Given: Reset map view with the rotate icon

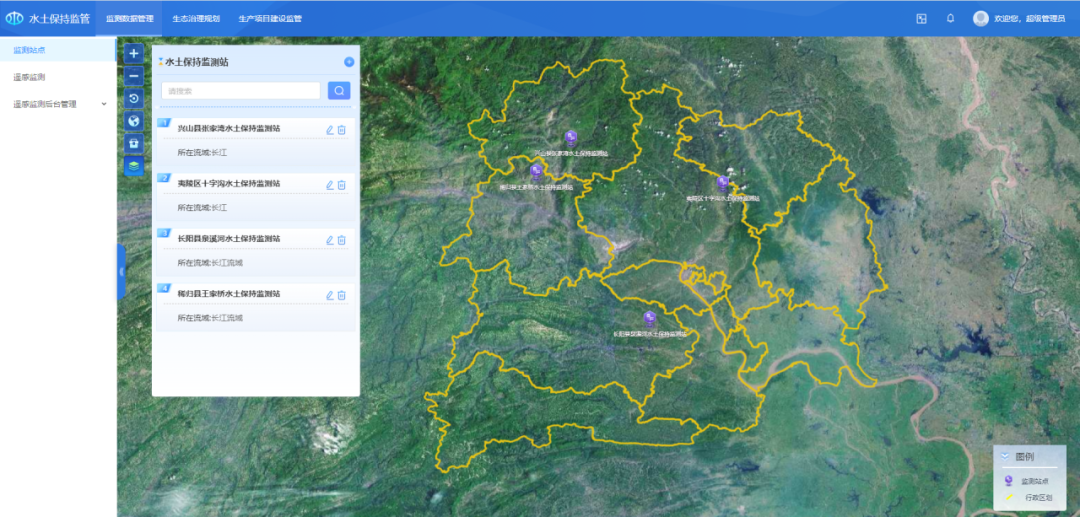Looking at the screenshot, I should click(x=134, y=99).
